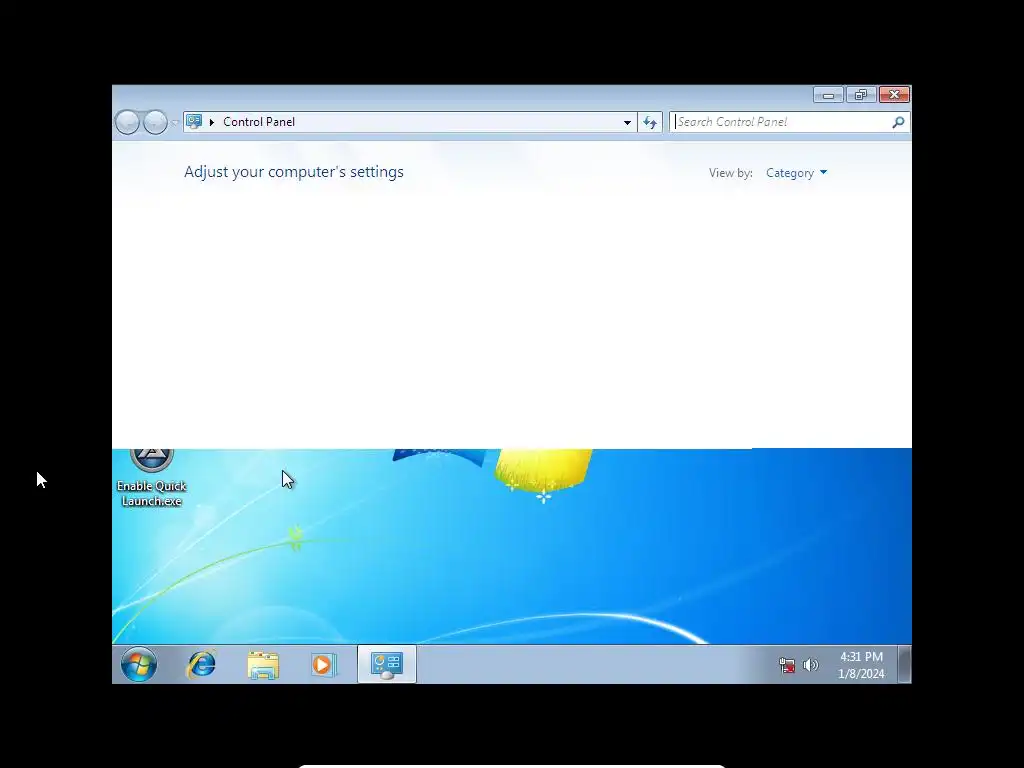The height and width of the screenshot is (768, 1024).
Task: Minimize the Control Panel window
Action: click(828, 95)
